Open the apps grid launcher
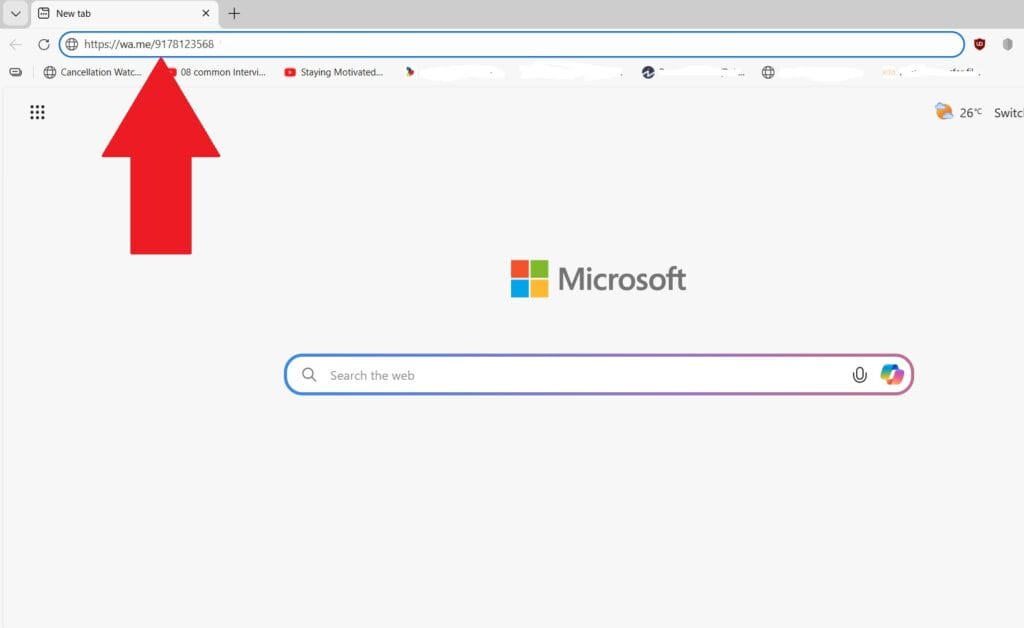 coord(37,112)
